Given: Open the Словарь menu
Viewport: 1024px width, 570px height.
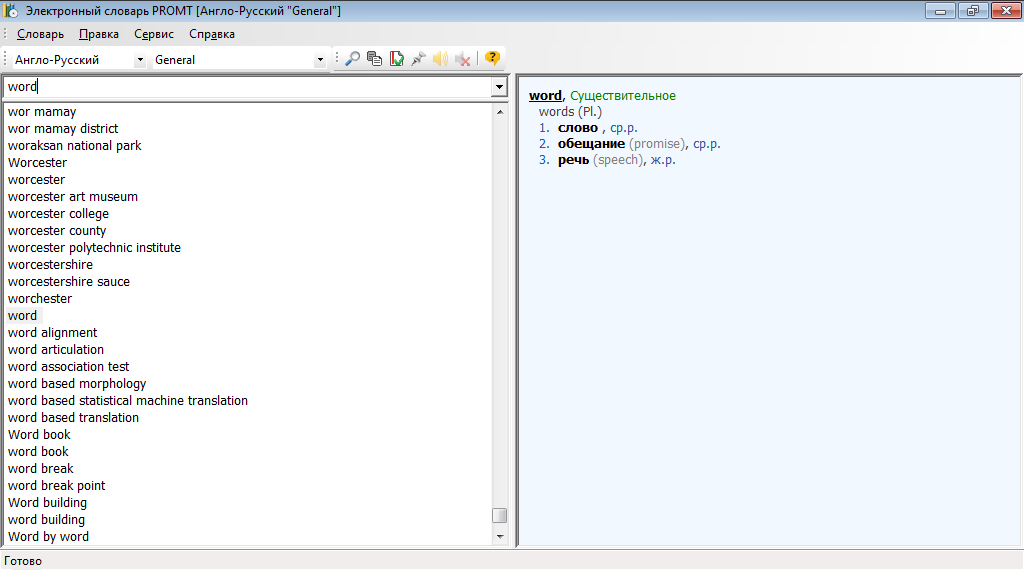Looking at the screenshot, I should (40, 34).
